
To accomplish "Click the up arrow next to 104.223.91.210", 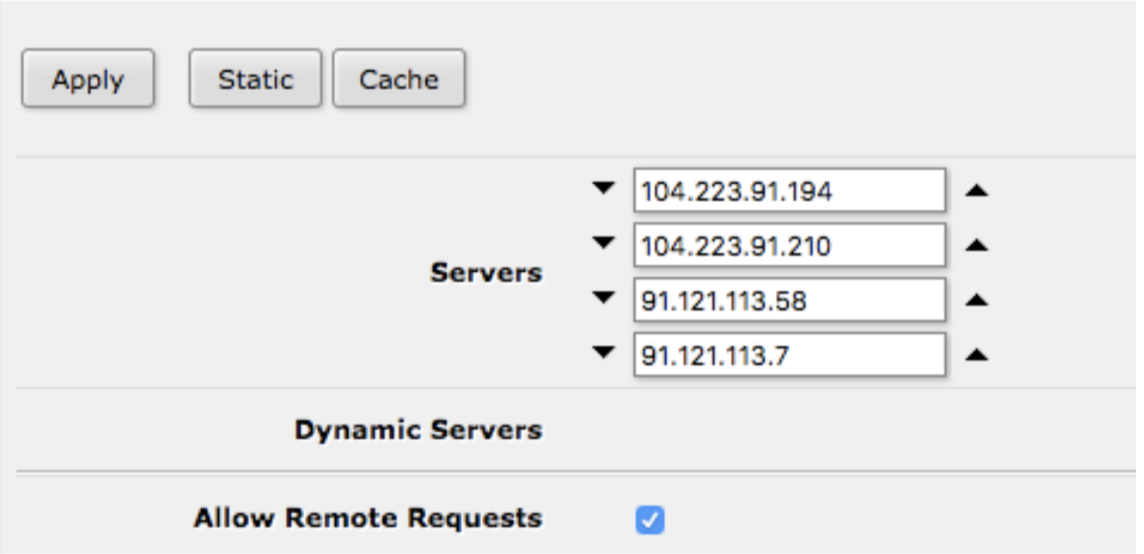I will coord(976,246).
